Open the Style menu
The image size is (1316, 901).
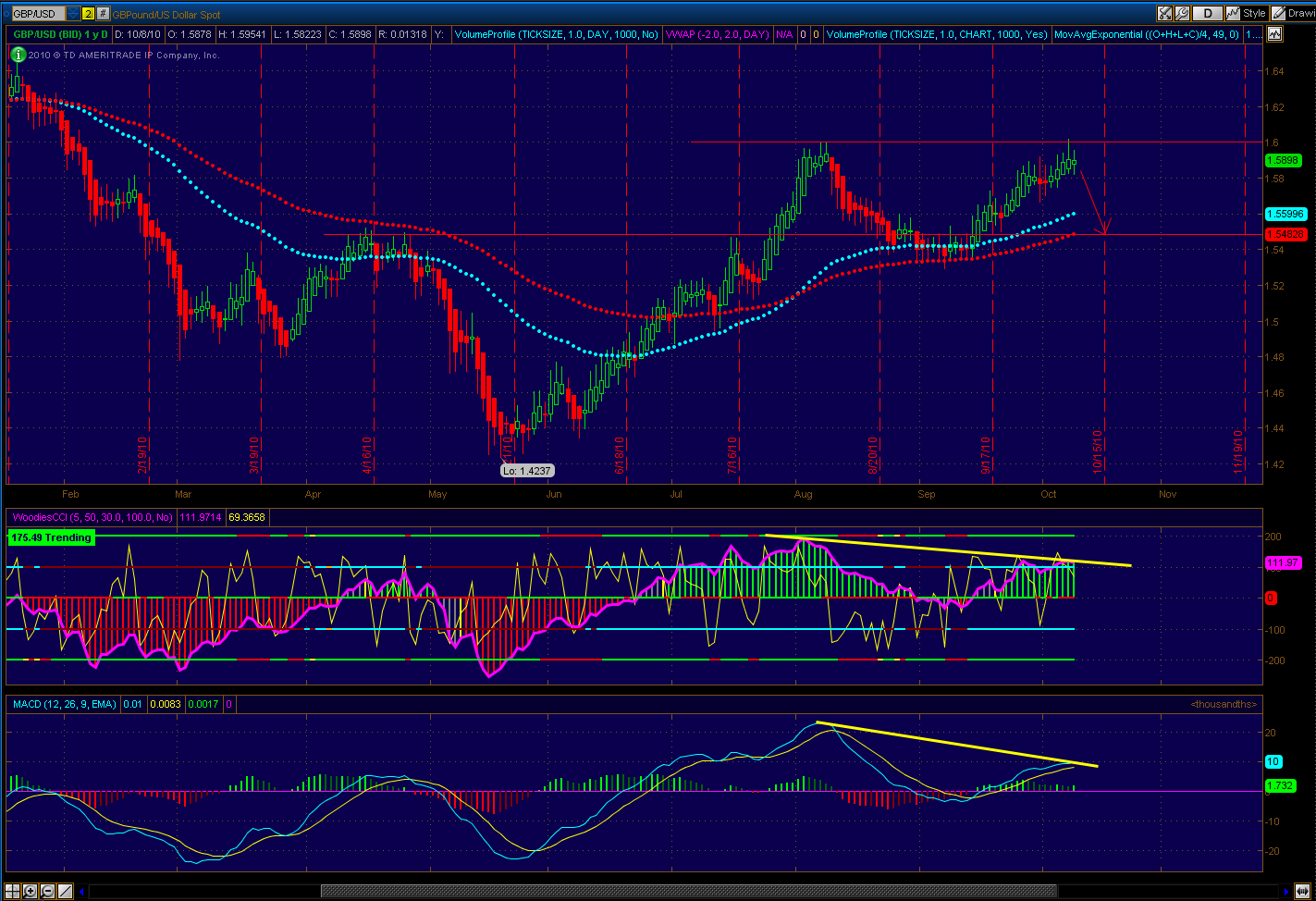coord(1246,13)
